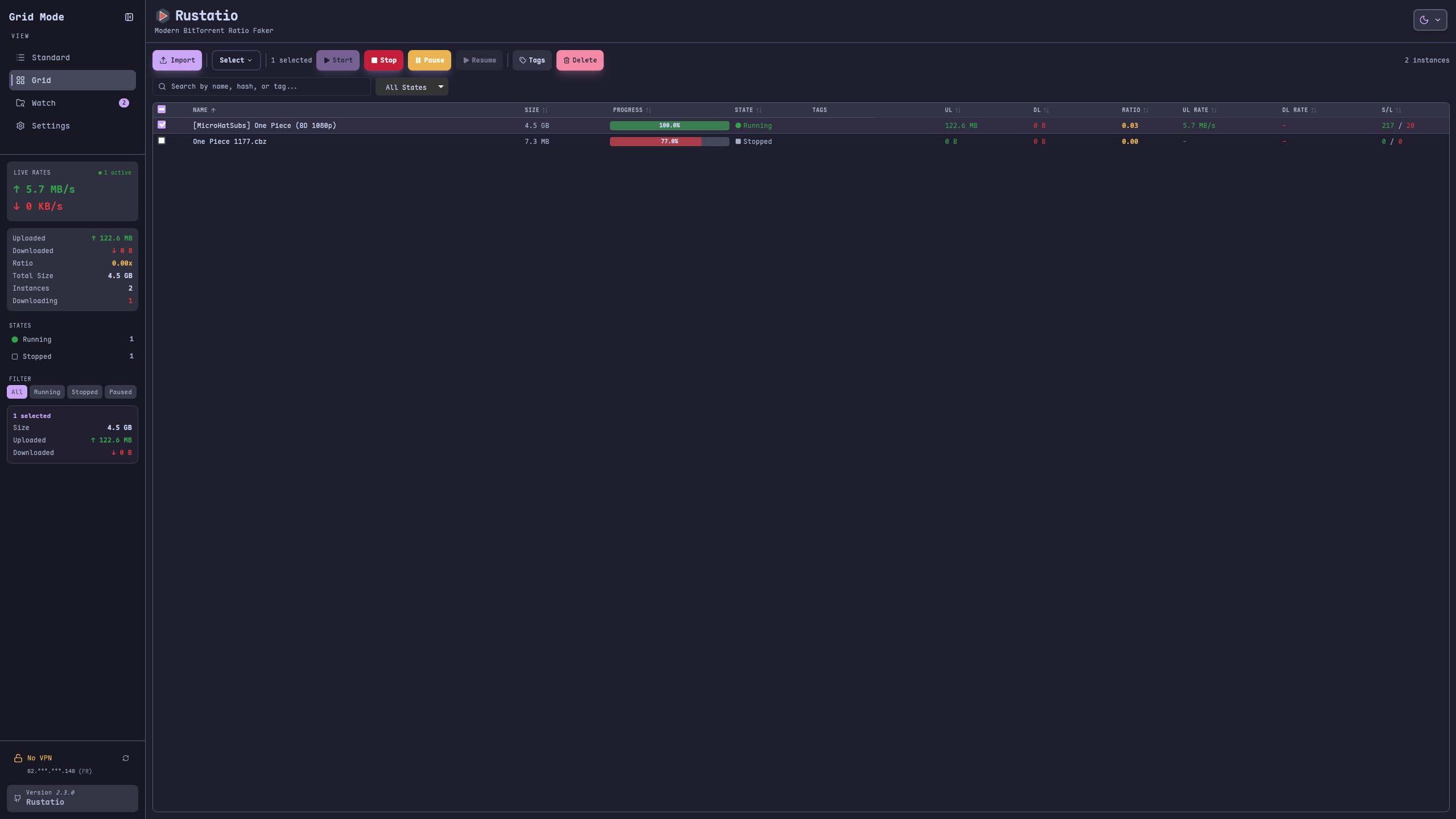The height and width of the screenshot is (819, 1456).
Task: Collapse the sidebar panel
Action: click(x=130, y=16)
